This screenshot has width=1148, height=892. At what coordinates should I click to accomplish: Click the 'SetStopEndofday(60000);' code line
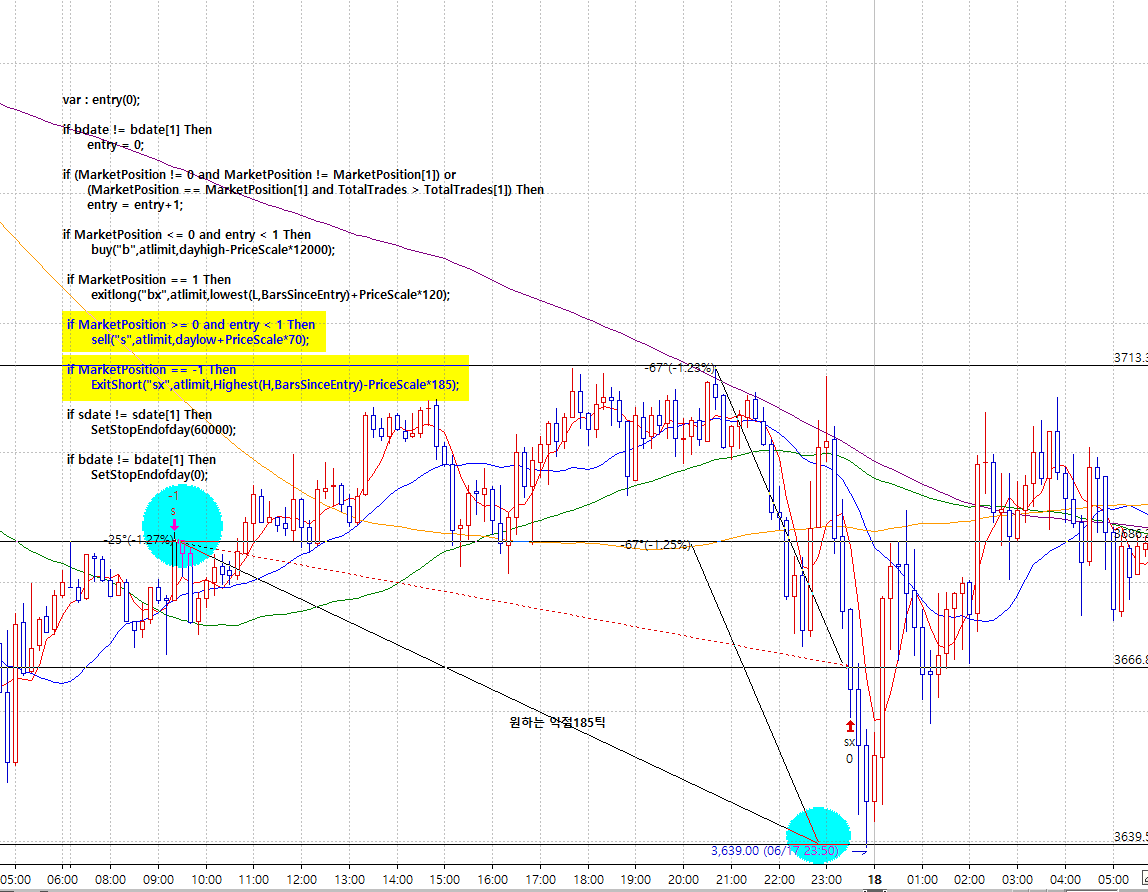click(x=163, y=430)
